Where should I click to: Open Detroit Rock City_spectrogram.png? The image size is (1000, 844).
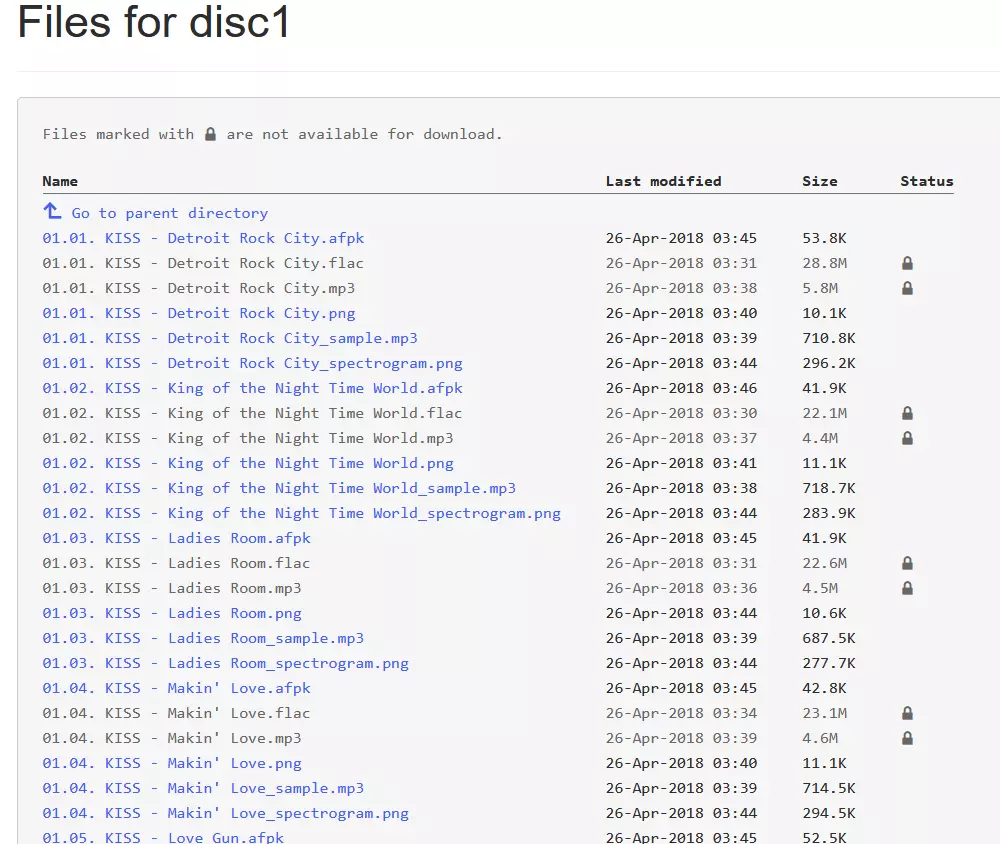pyautogui.click(x=252, y=363)
